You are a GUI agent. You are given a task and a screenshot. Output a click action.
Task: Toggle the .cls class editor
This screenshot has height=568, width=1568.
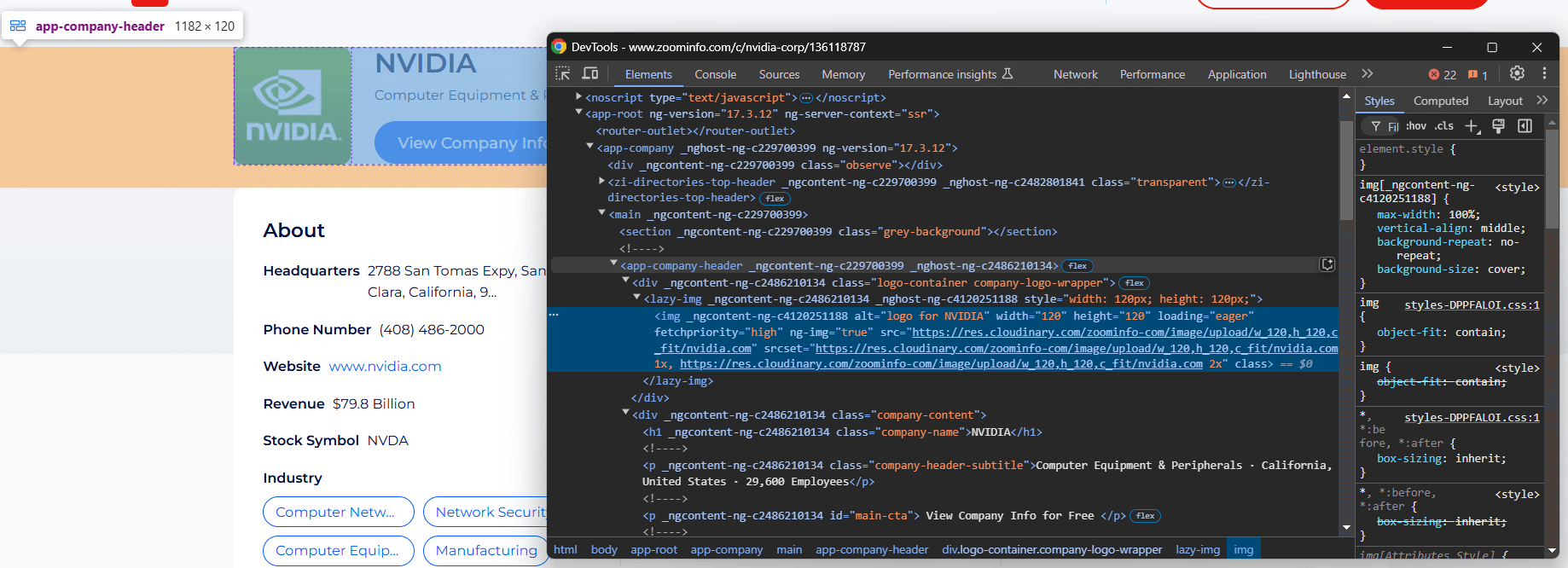(1443, 126)
